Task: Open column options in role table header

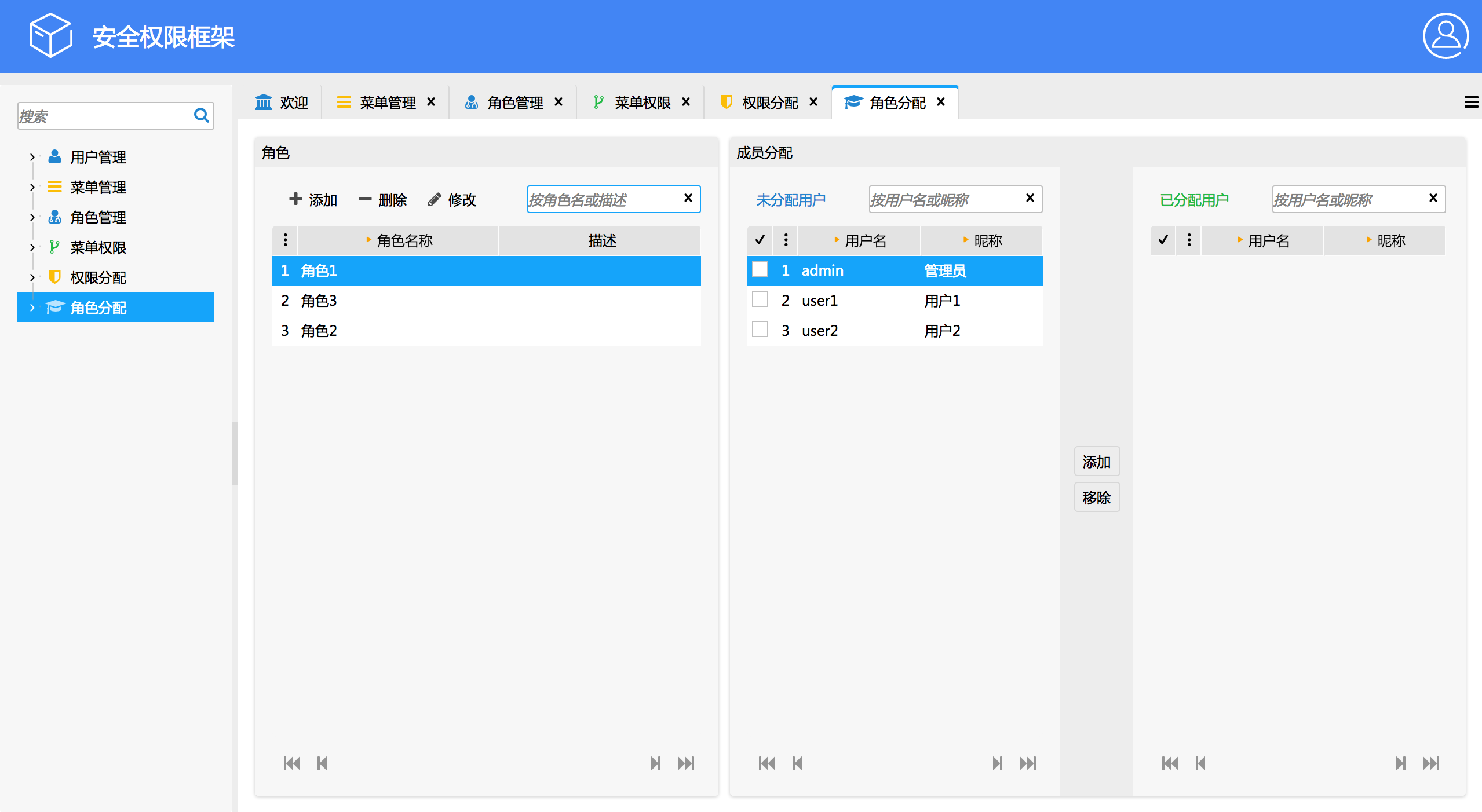Action: pos(285,240)
